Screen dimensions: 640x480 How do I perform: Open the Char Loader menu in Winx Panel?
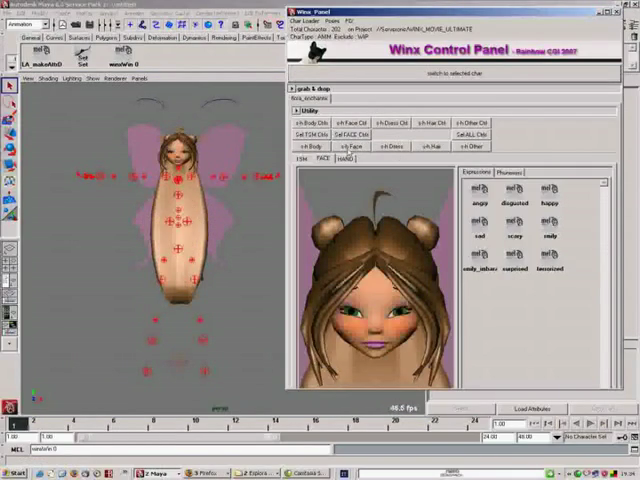point(304,21)
